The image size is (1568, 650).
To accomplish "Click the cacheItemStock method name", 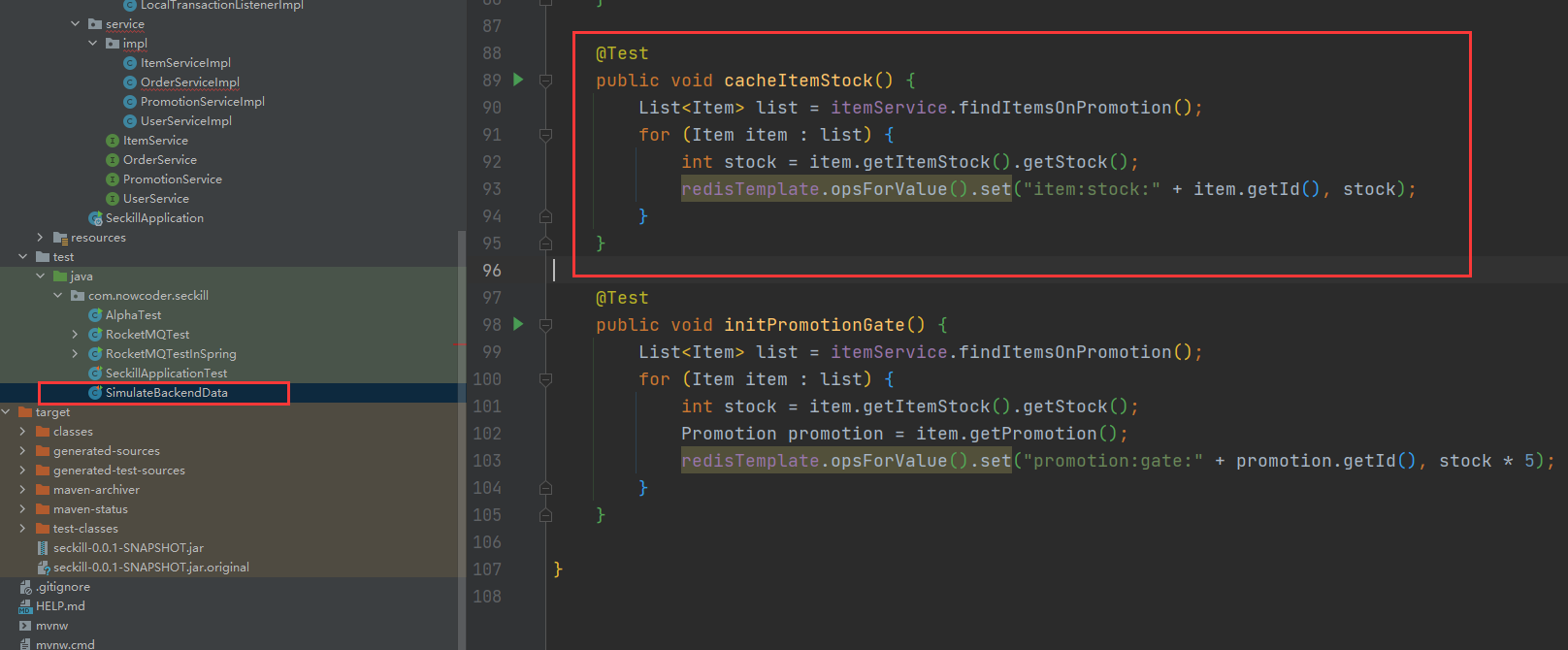I will (799, 81).
